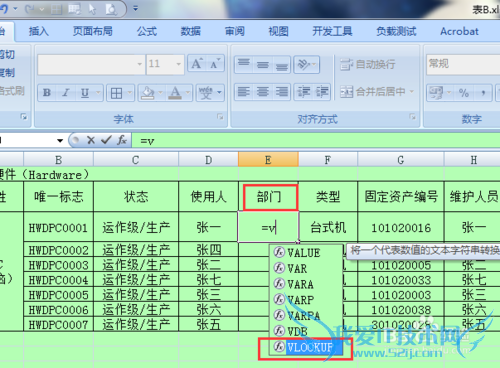The height and width of the screenshot is (368, 500).
Task: Open the 开发工具 ribbon tab
Action: point(332,31)
